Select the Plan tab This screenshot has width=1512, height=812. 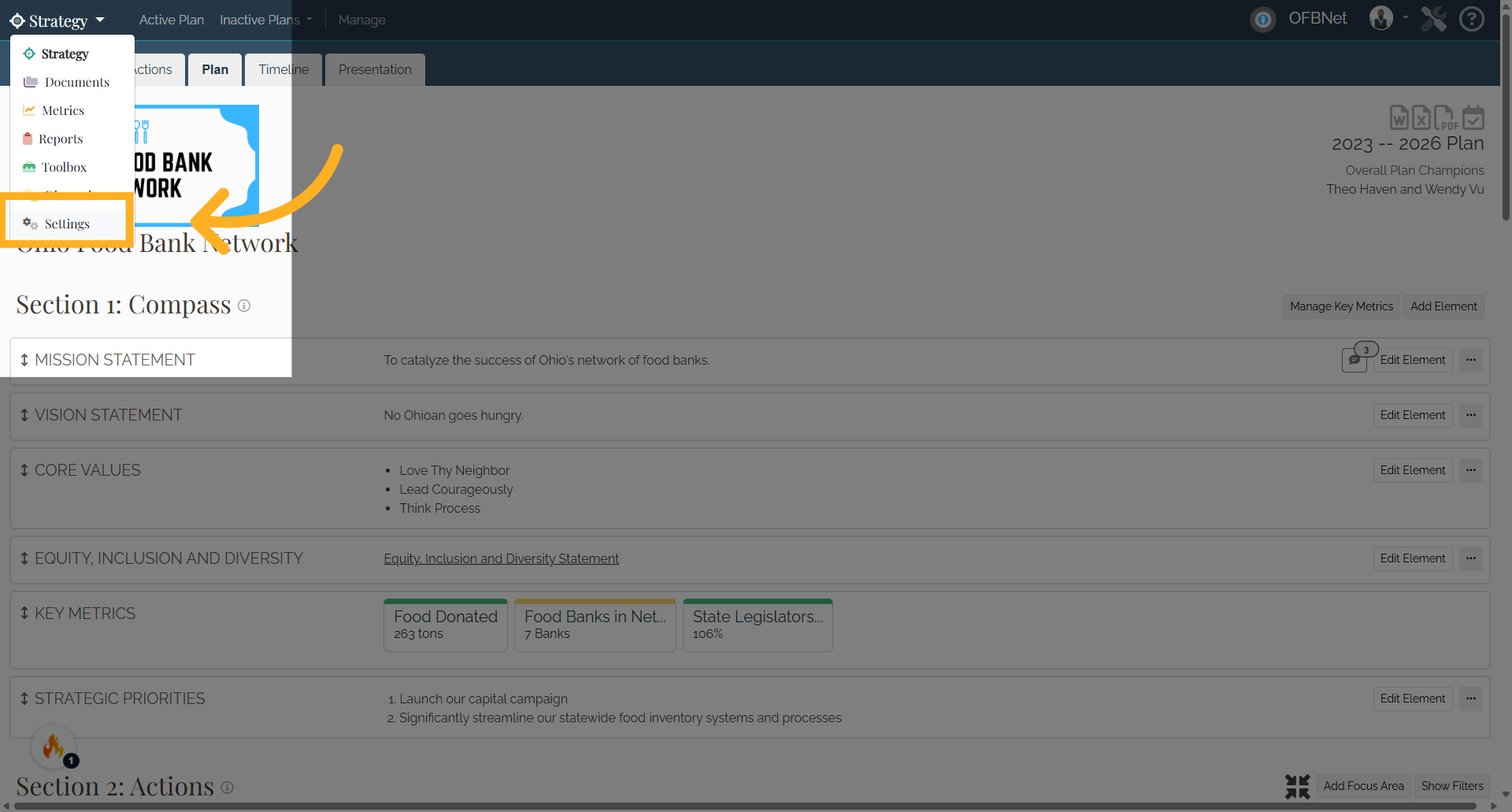(215, 69)
